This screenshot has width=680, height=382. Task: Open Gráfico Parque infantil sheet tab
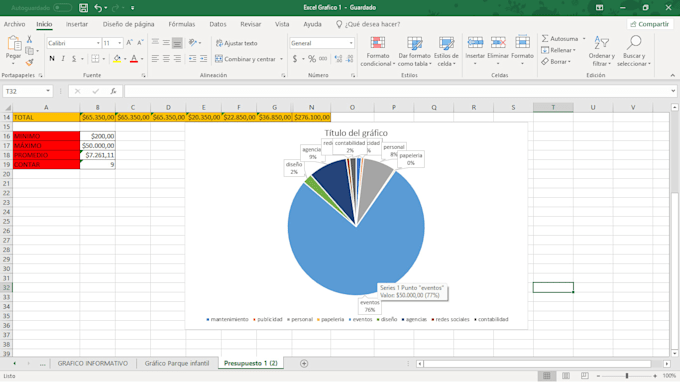click(177, 363)
